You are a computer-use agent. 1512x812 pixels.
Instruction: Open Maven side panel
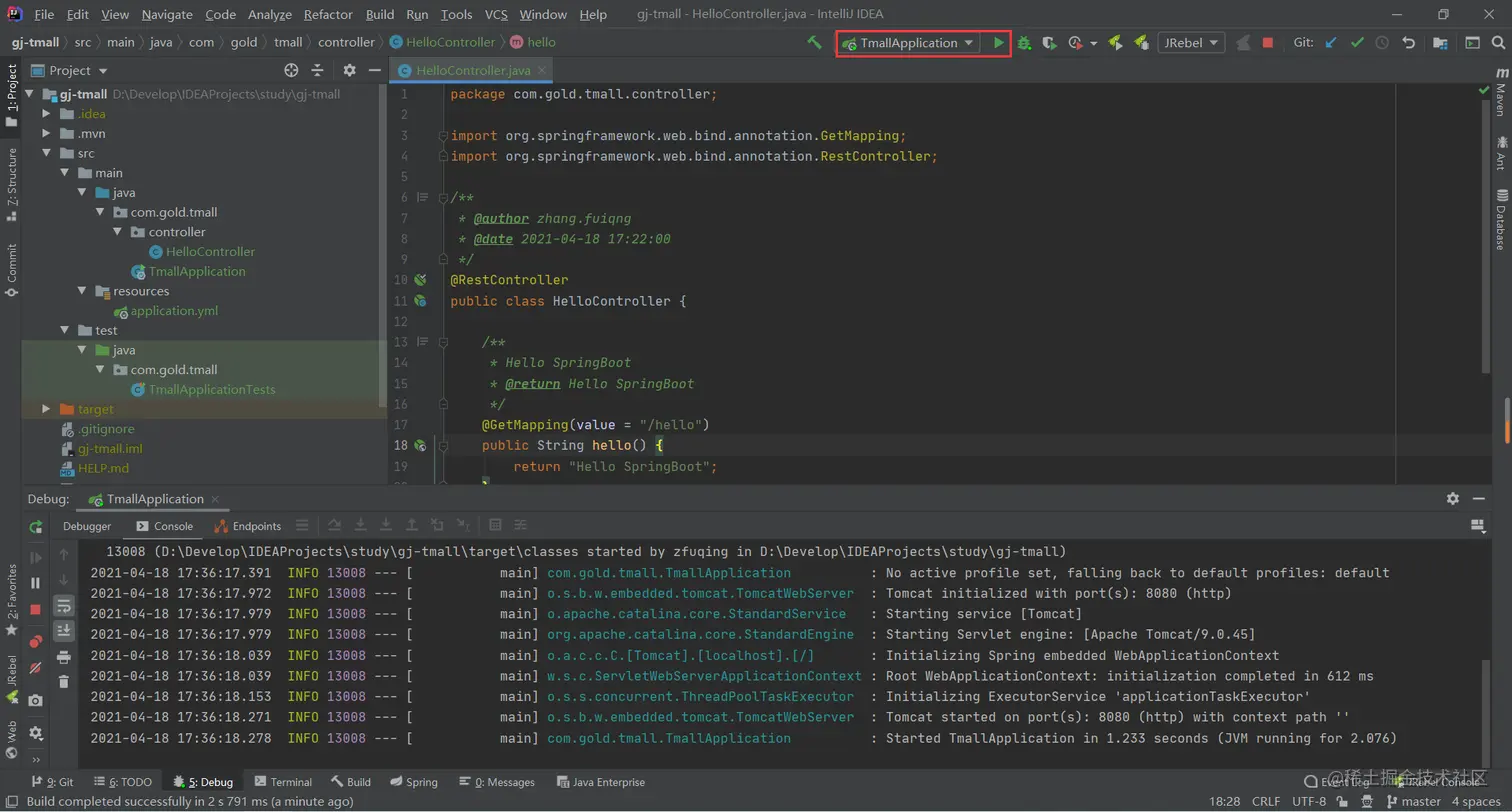(1501, 92)
